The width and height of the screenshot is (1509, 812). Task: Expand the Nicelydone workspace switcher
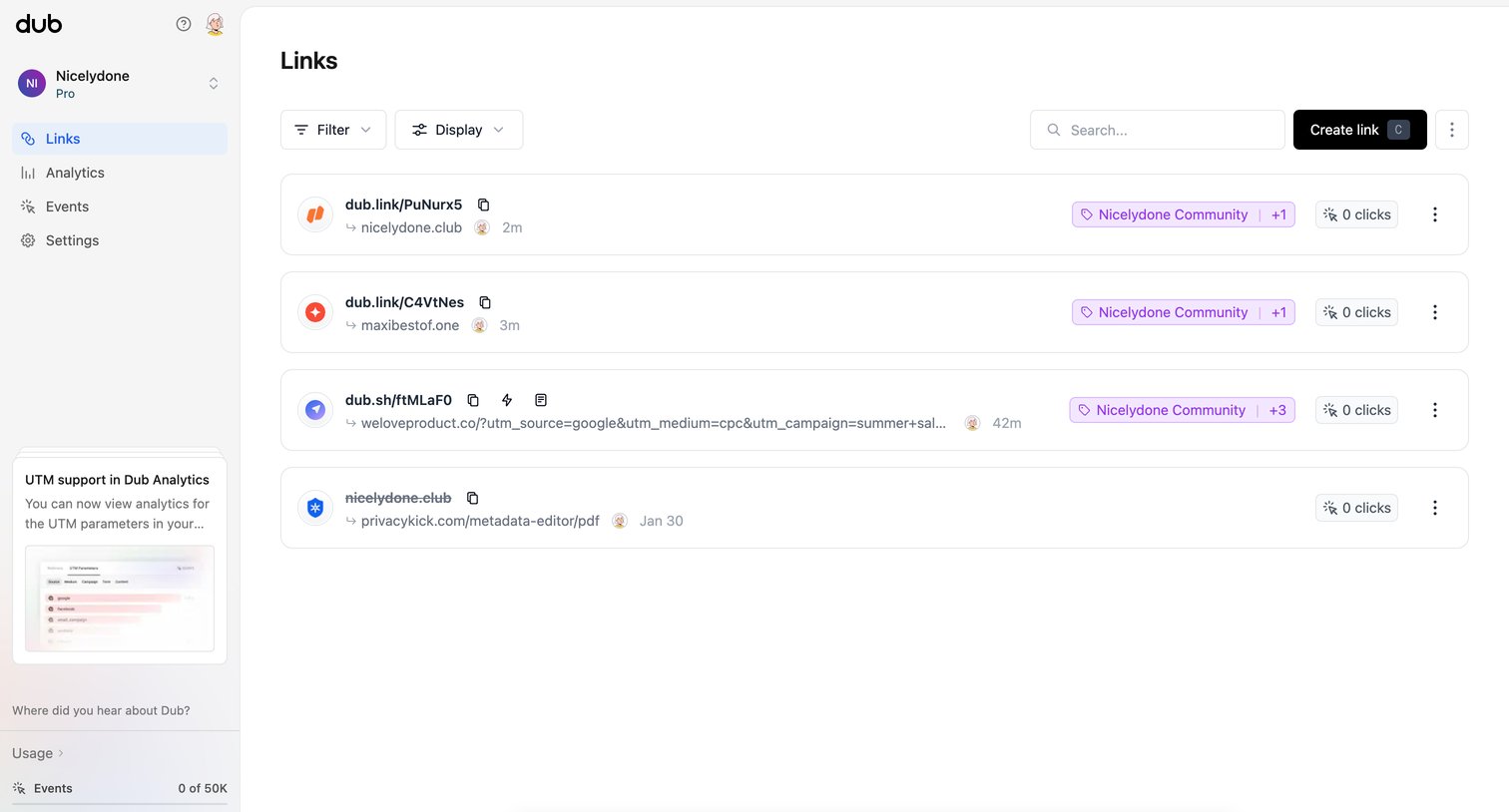pyautogui.click(x=120, y=84)
